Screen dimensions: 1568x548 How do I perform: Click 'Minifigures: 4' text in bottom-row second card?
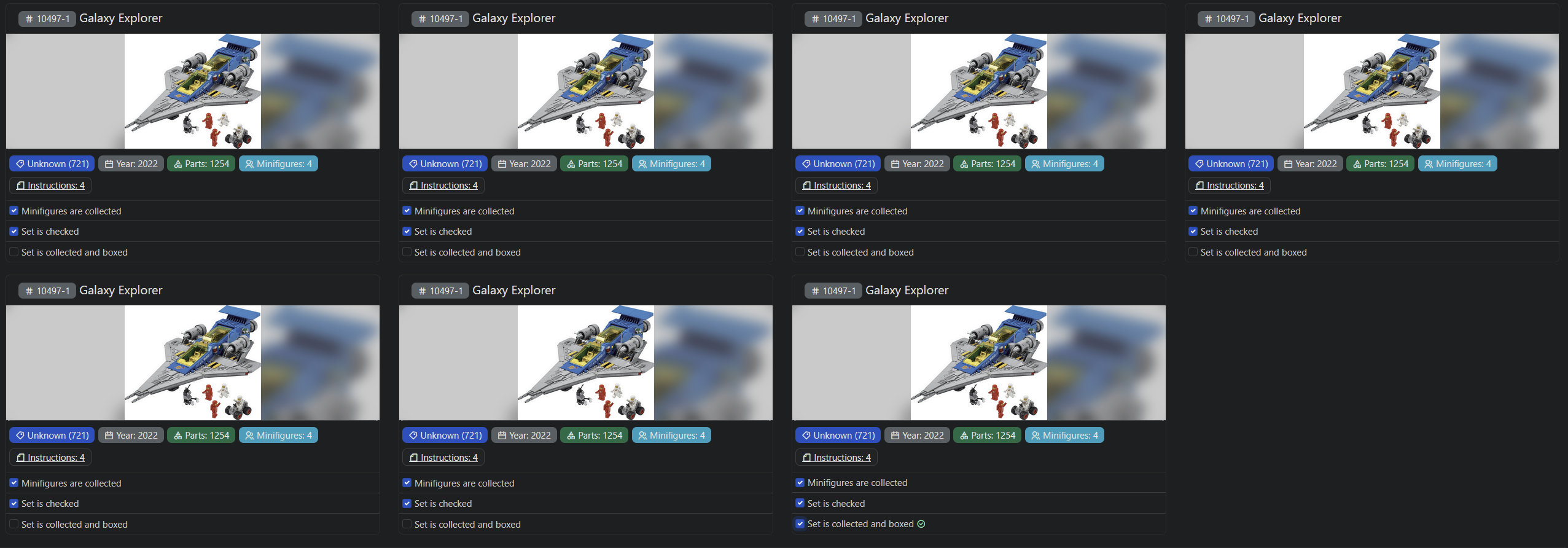(x=677, y=436)
